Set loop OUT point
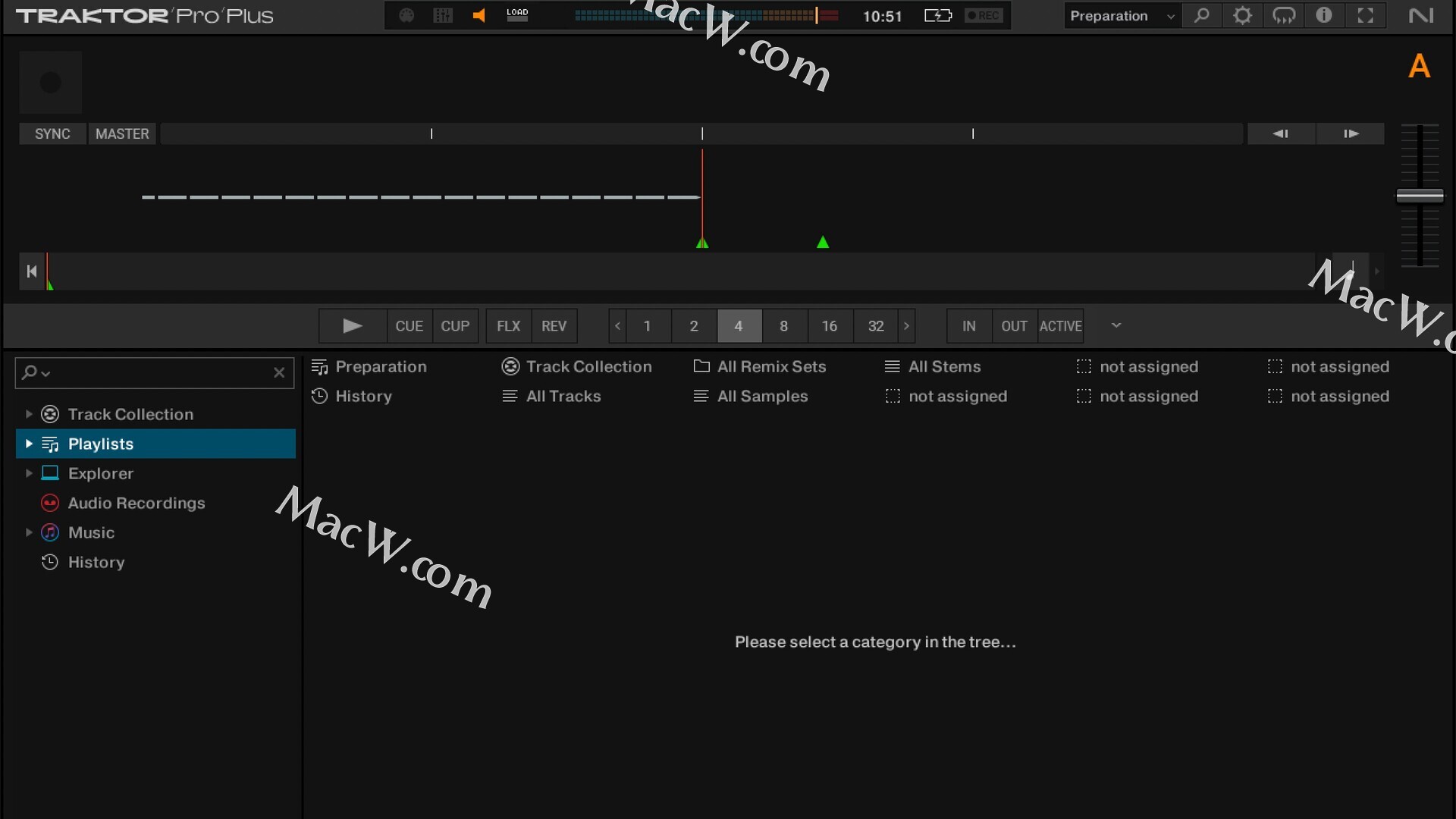This screenshot has height=819, width=1456. point(1015,326)
